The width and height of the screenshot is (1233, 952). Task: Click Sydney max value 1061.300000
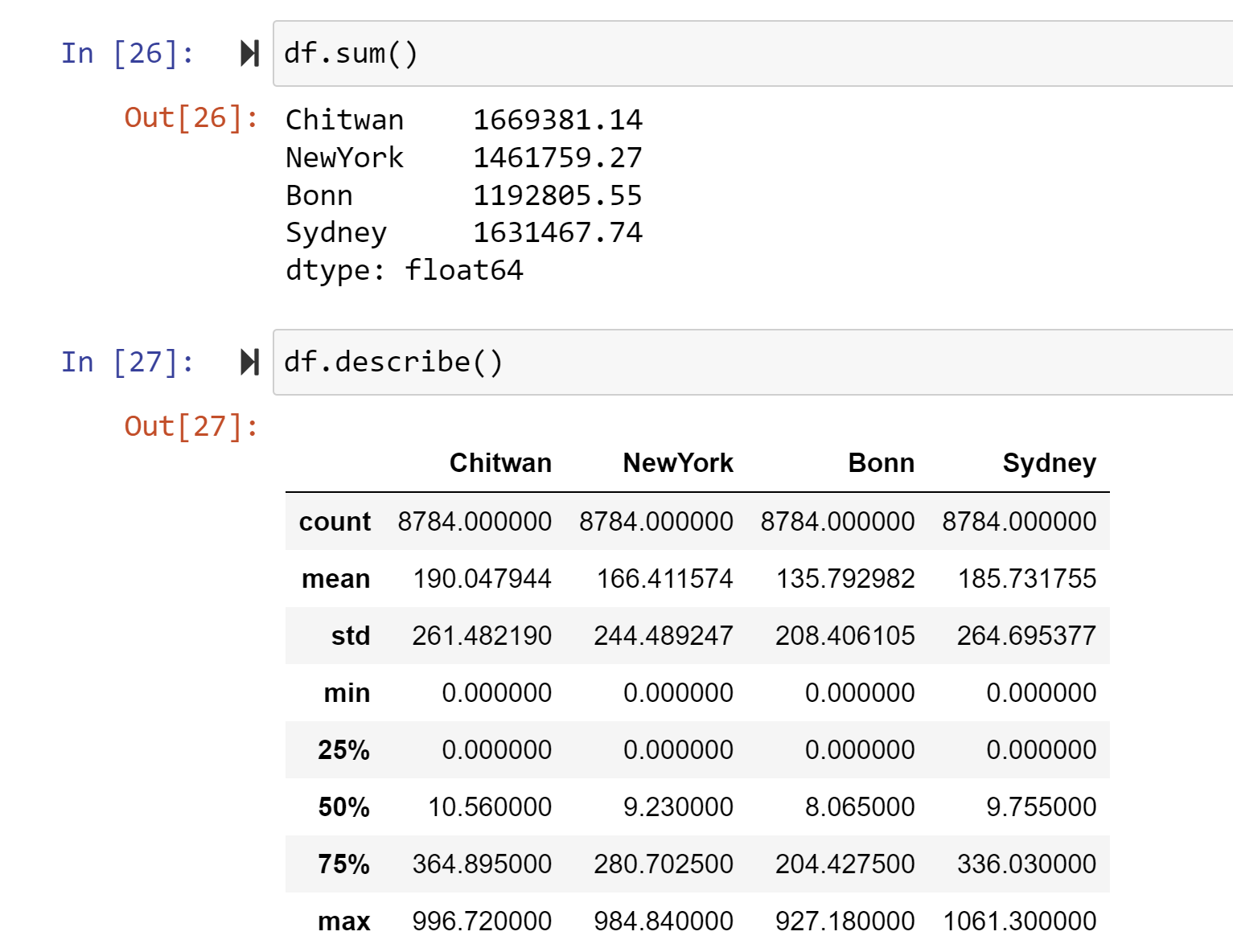click(1019, 921)
